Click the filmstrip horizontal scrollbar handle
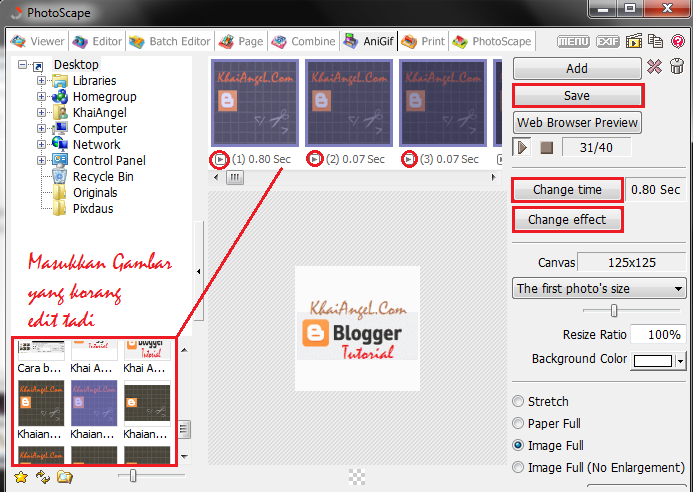 pos(235,178)
